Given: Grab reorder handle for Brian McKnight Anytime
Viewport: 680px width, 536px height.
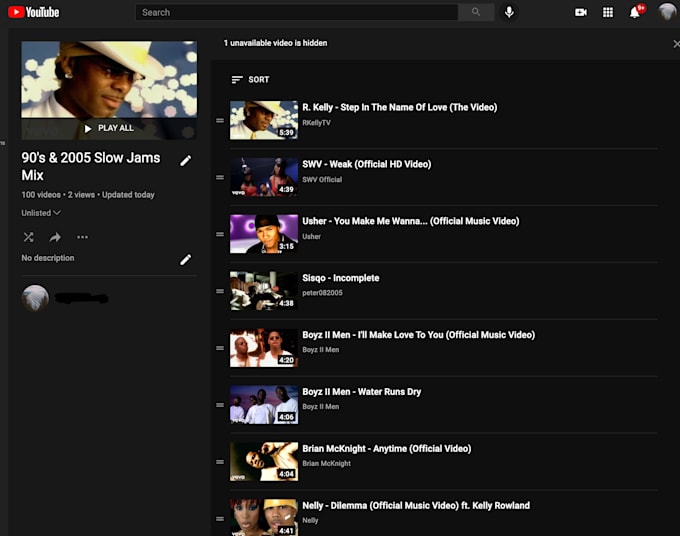Looking at the screenshot, I should pos(220,462).
